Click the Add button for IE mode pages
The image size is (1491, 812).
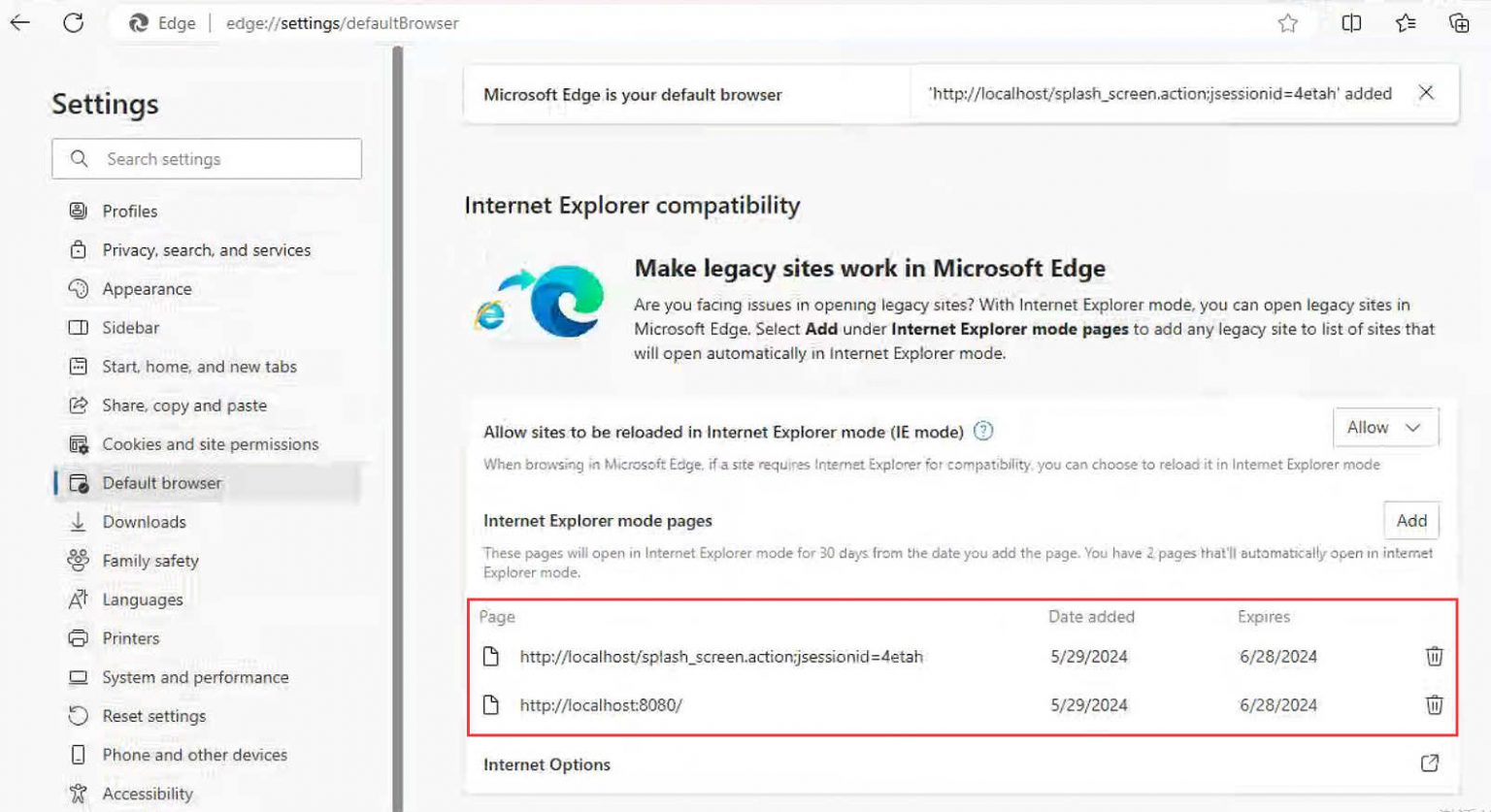pyautogui.click(x=1411, y=521)
